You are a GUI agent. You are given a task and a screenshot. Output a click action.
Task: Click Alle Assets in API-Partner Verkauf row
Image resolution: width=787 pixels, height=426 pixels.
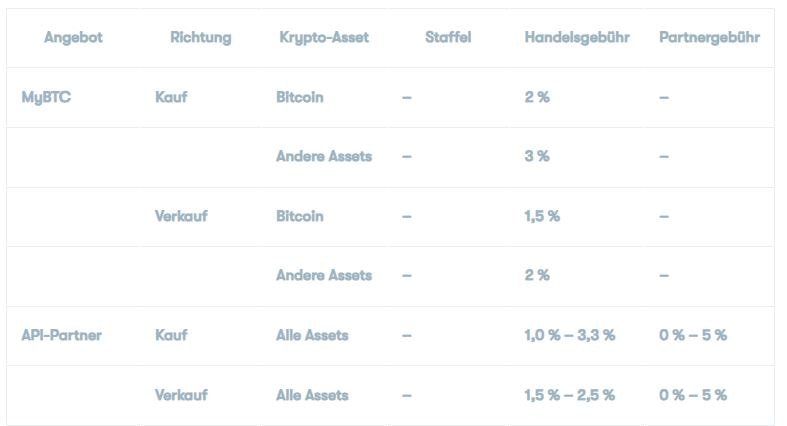pyautogui.click(x=312, y=395)
